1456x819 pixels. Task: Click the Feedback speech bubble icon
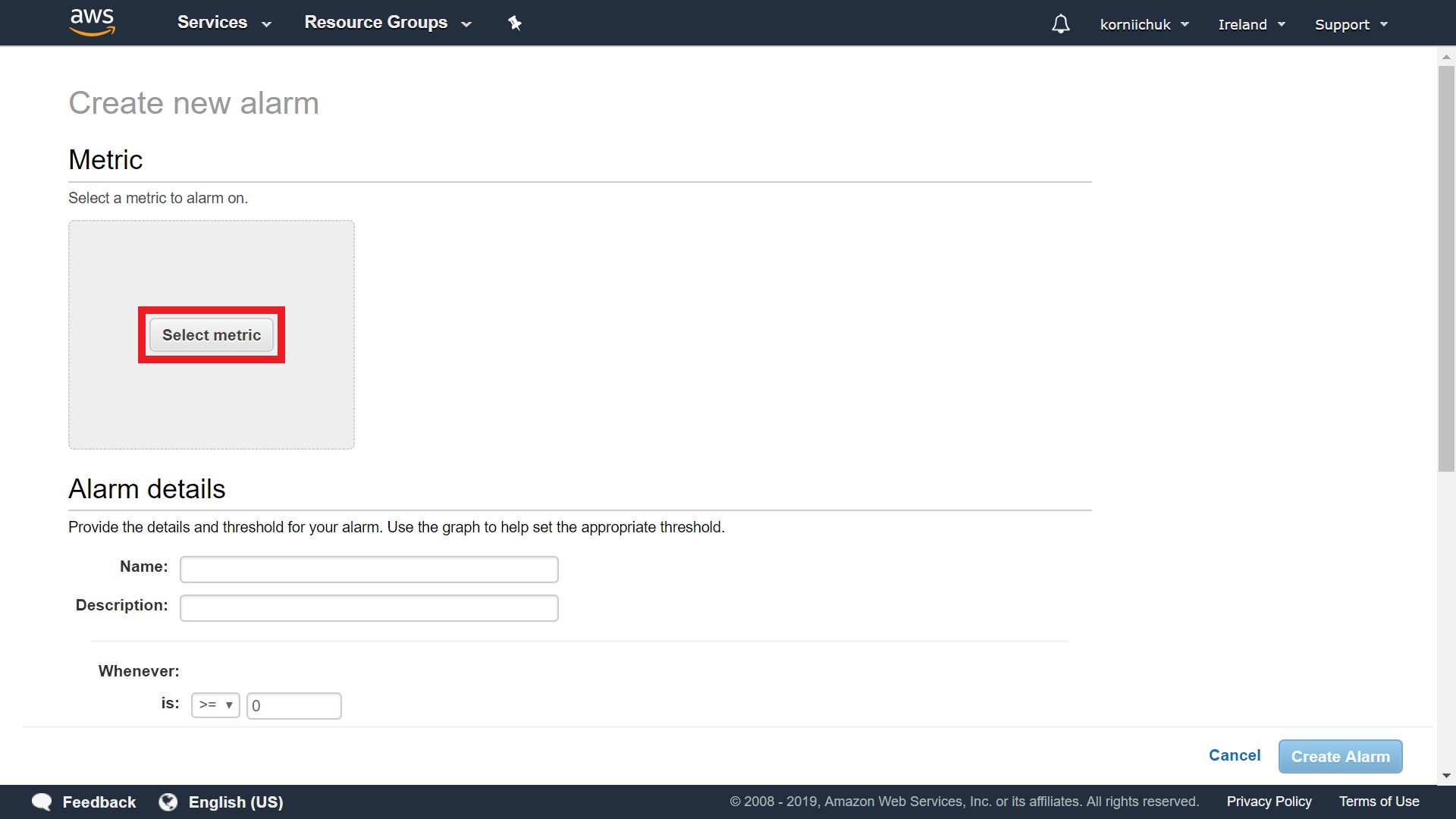pyautogui.click(x=42, y=802)
